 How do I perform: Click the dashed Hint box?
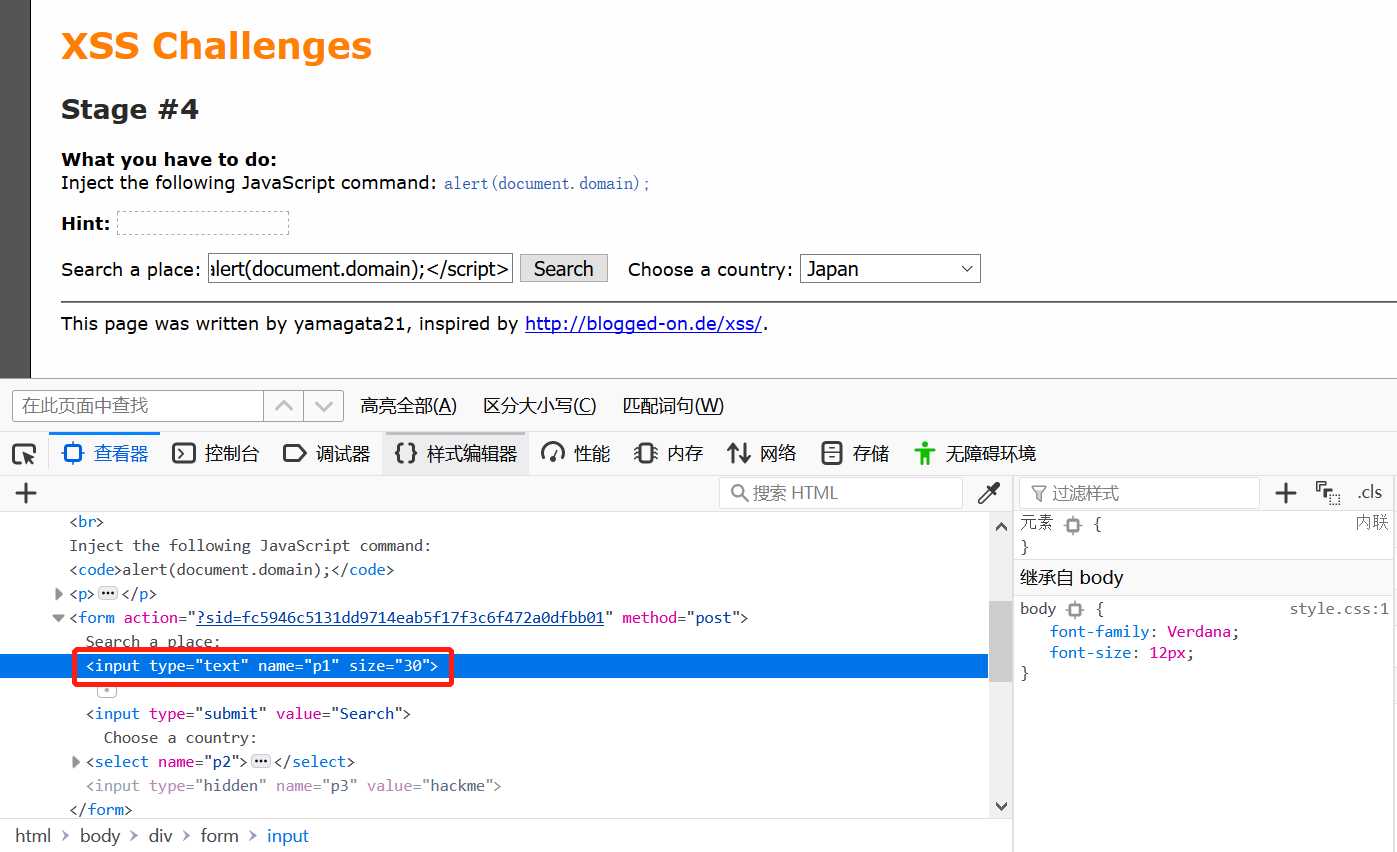tap(203, 223)
